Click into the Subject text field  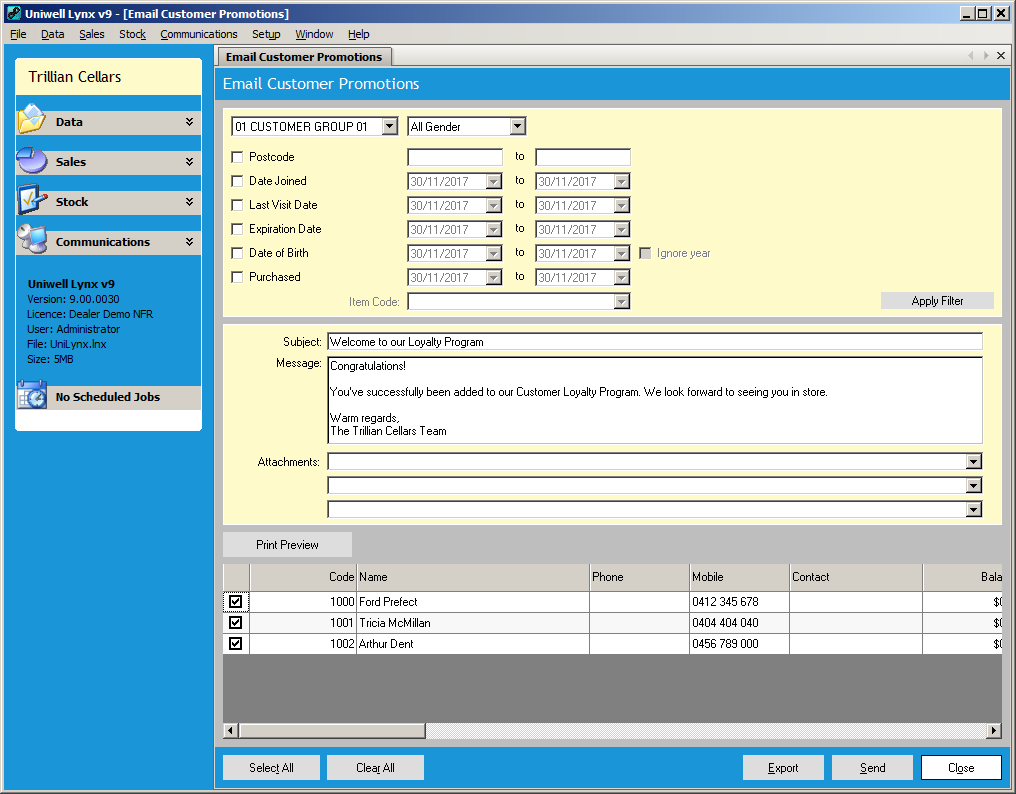tap(654, 342)
